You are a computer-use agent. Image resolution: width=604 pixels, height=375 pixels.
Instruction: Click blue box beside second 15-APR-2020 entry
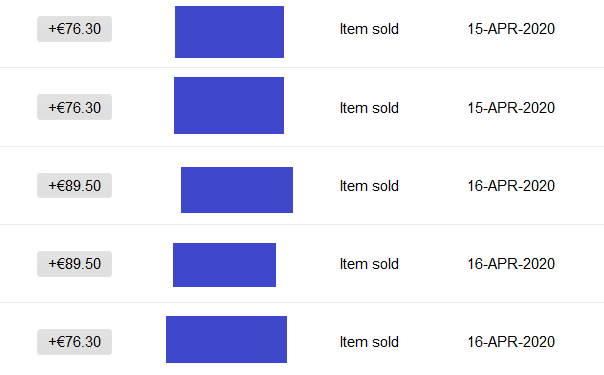coord(229,105)
